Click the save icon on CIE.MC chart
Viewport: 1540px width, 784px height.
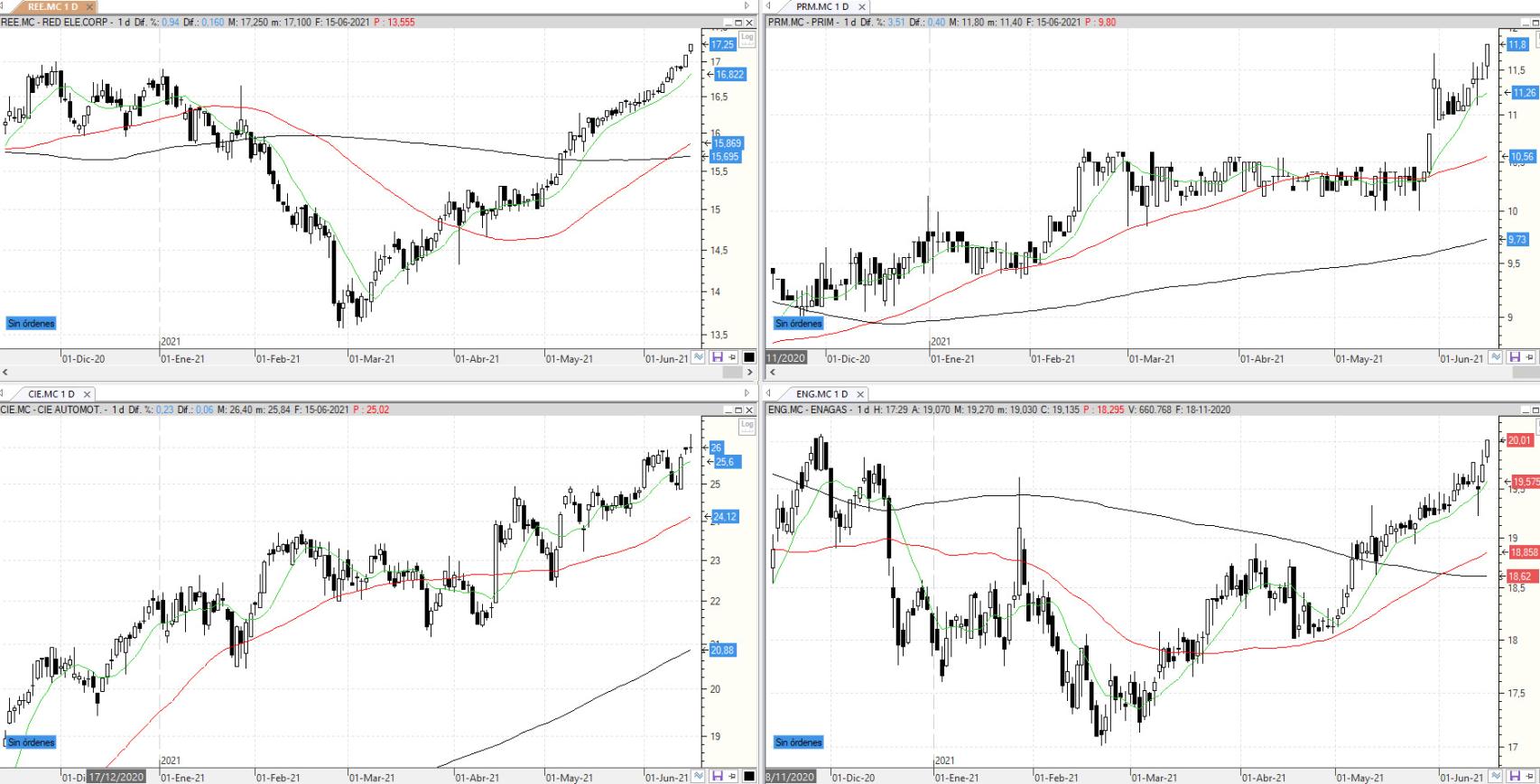pos(717,777)
